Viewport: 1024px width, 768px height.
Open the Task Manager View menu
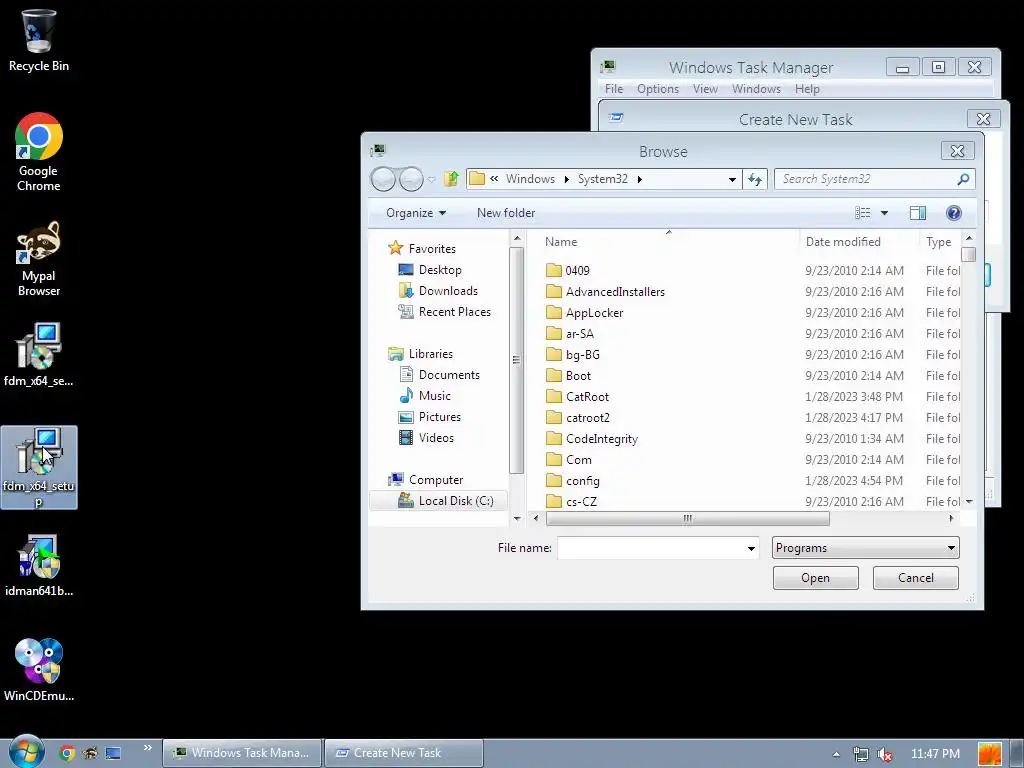pos(705,89)
